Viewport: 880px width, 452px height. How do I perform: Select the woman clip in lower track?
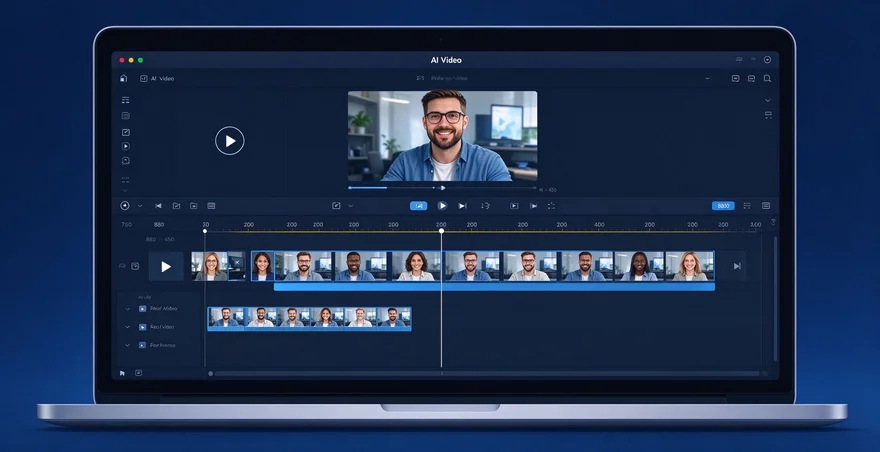point(326,318)
